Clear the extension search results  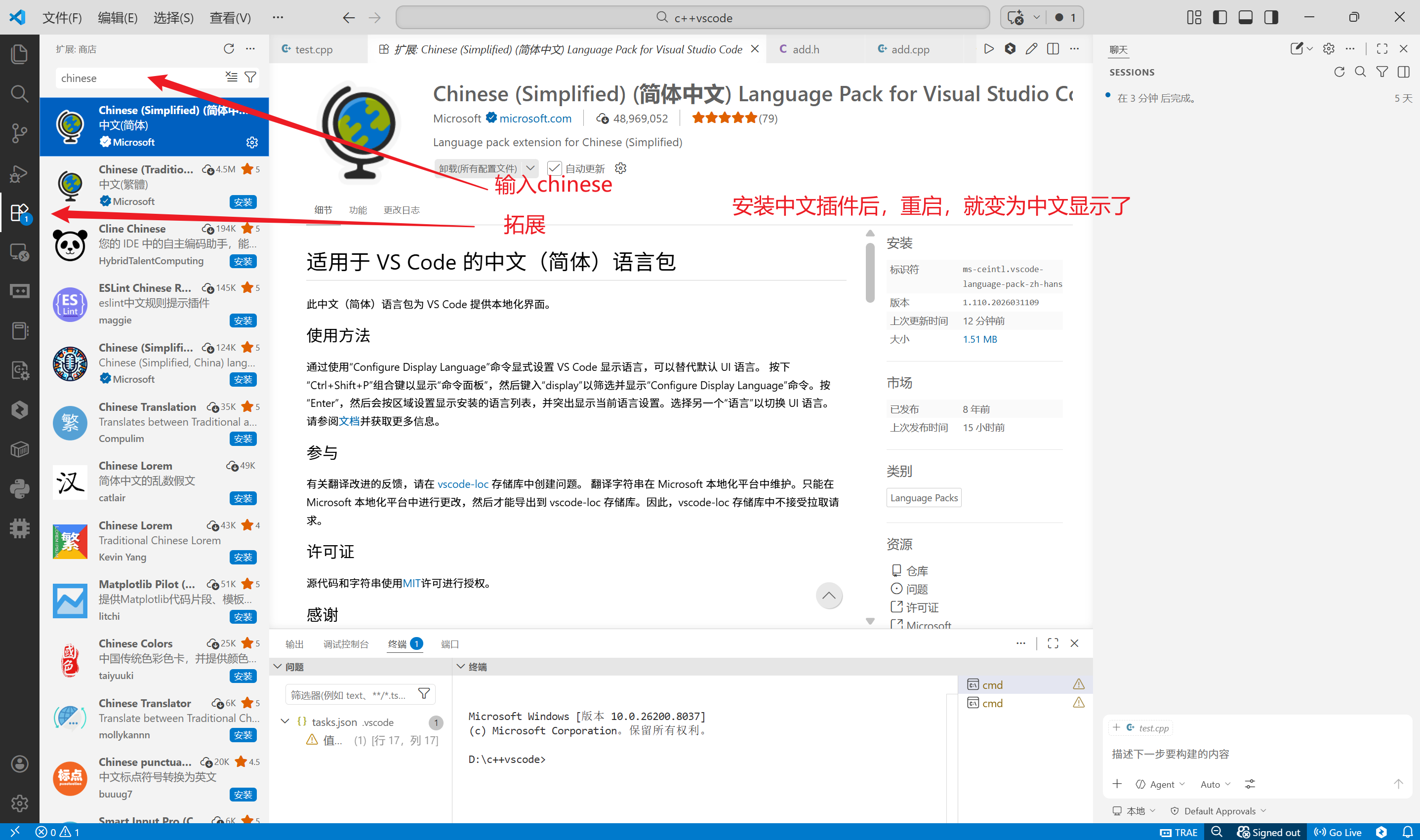click(232, 77)
